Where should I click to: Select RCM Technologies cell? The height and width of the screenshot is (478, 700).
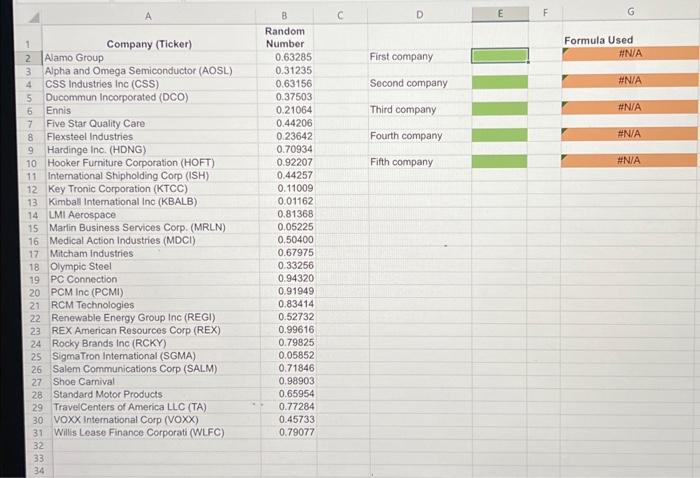(x=156, y=305)
